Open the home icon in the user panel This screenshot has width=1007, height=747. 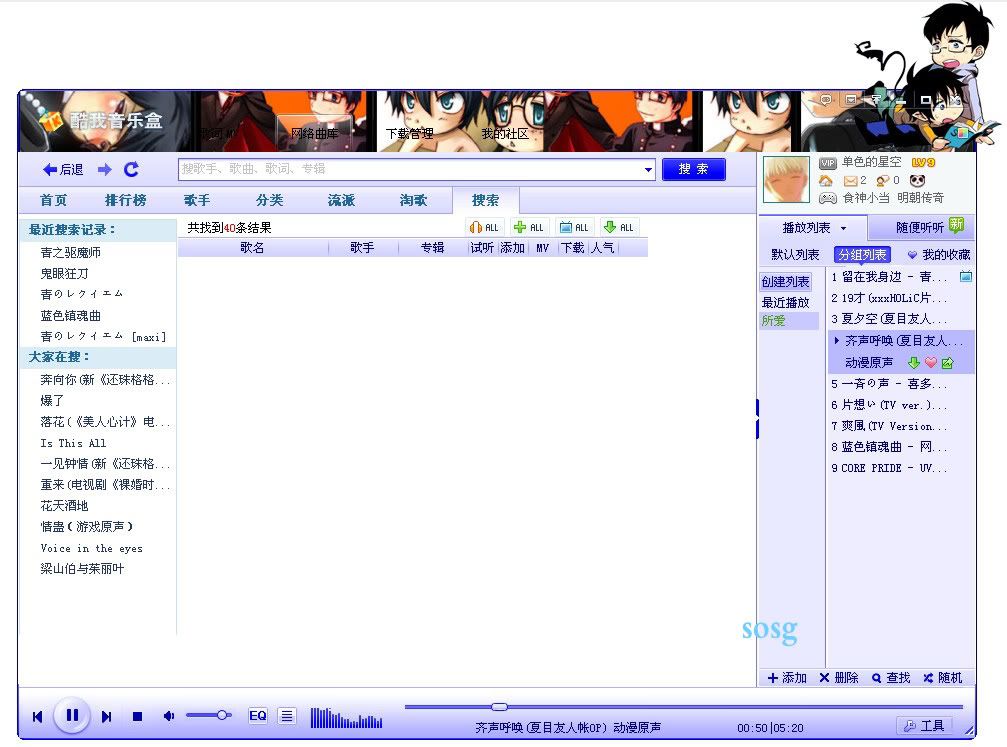pos(826,180)
